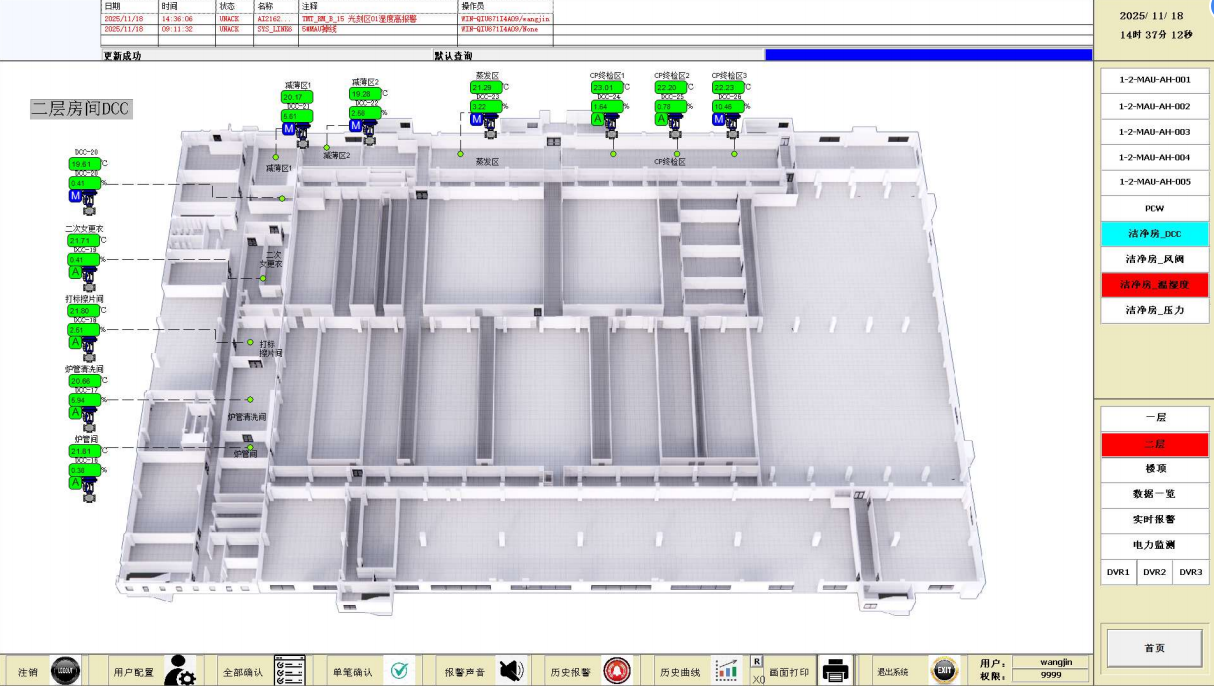The image size is (1214, 689).
Task: Toggle the M mode indicator for 减薄区1
Action: click(x=289, y=130)
